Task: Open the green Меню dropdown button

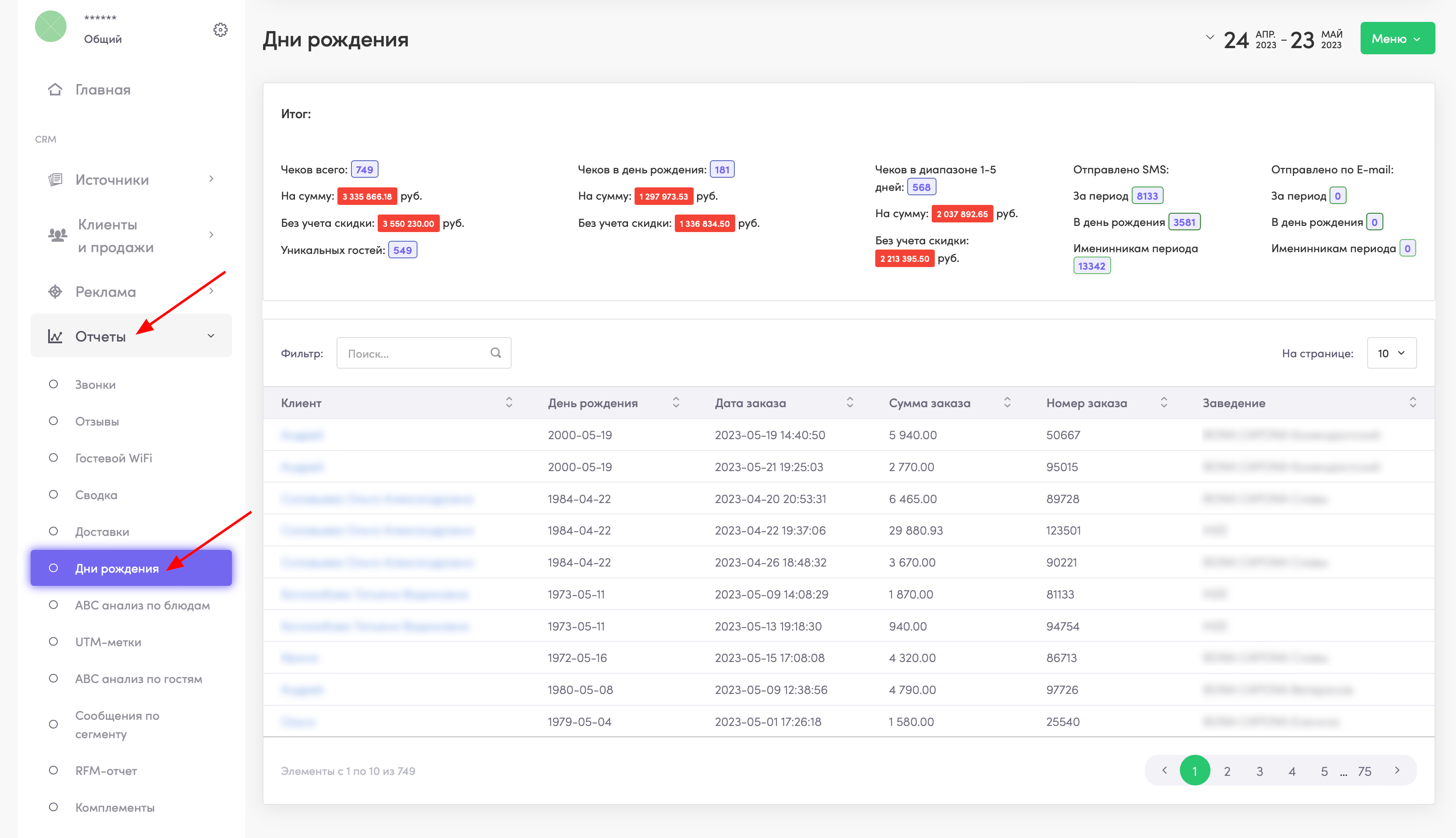Action: coord(1397,39)
